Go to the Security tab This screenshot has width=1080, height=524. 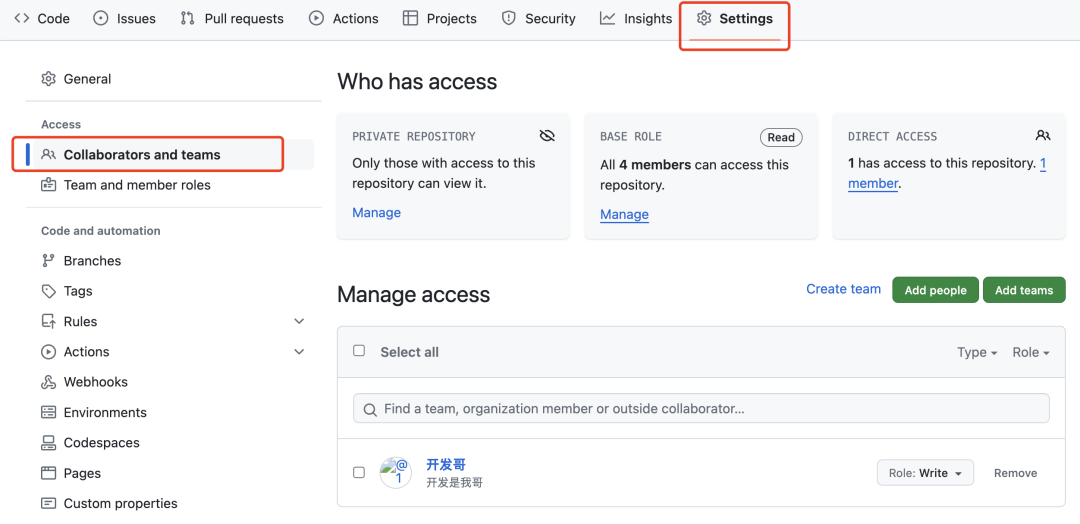click(x=539, y=19)
